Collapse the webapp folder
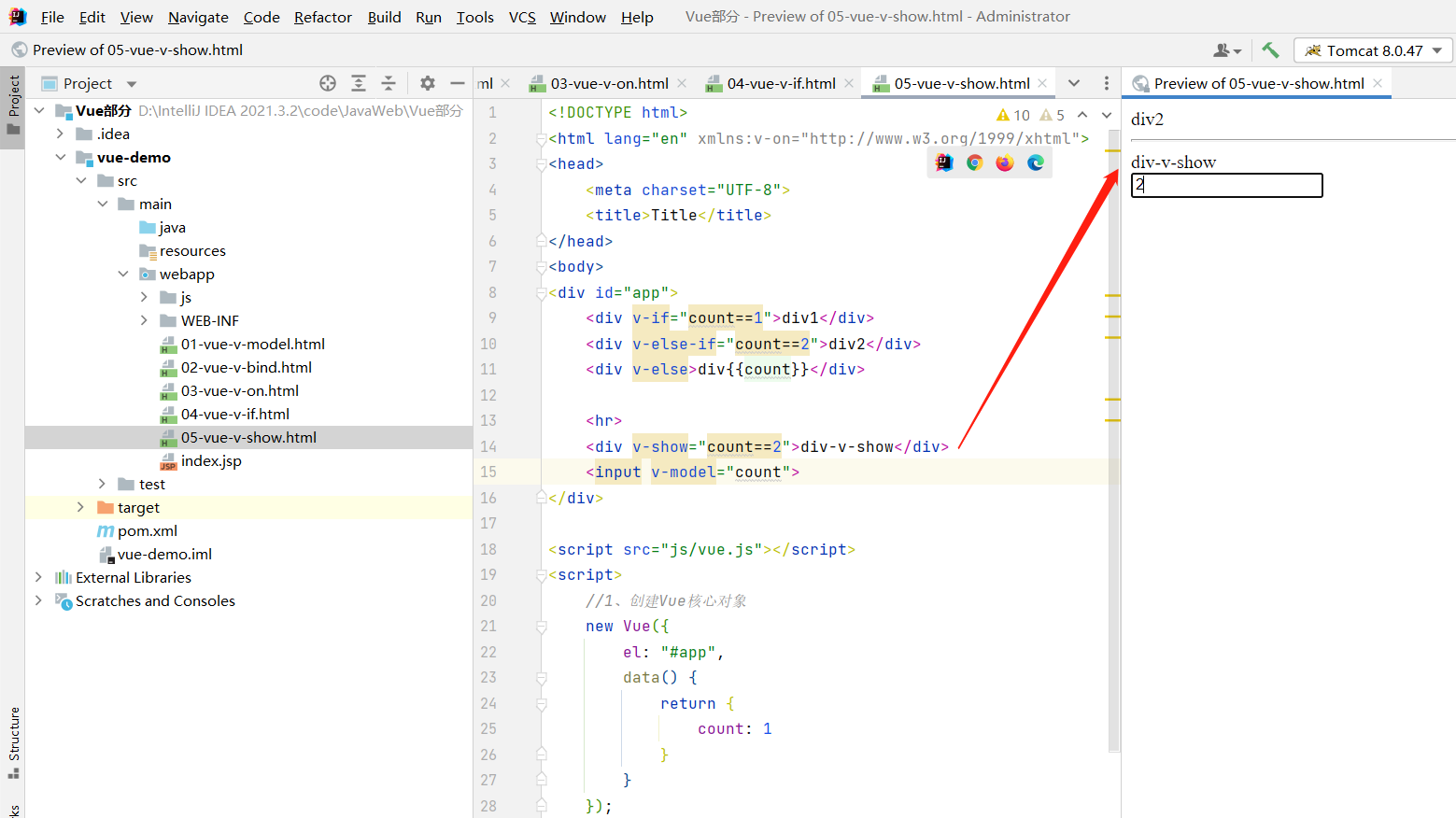This screenshot has height=818, width=1456. click(123, 274)
